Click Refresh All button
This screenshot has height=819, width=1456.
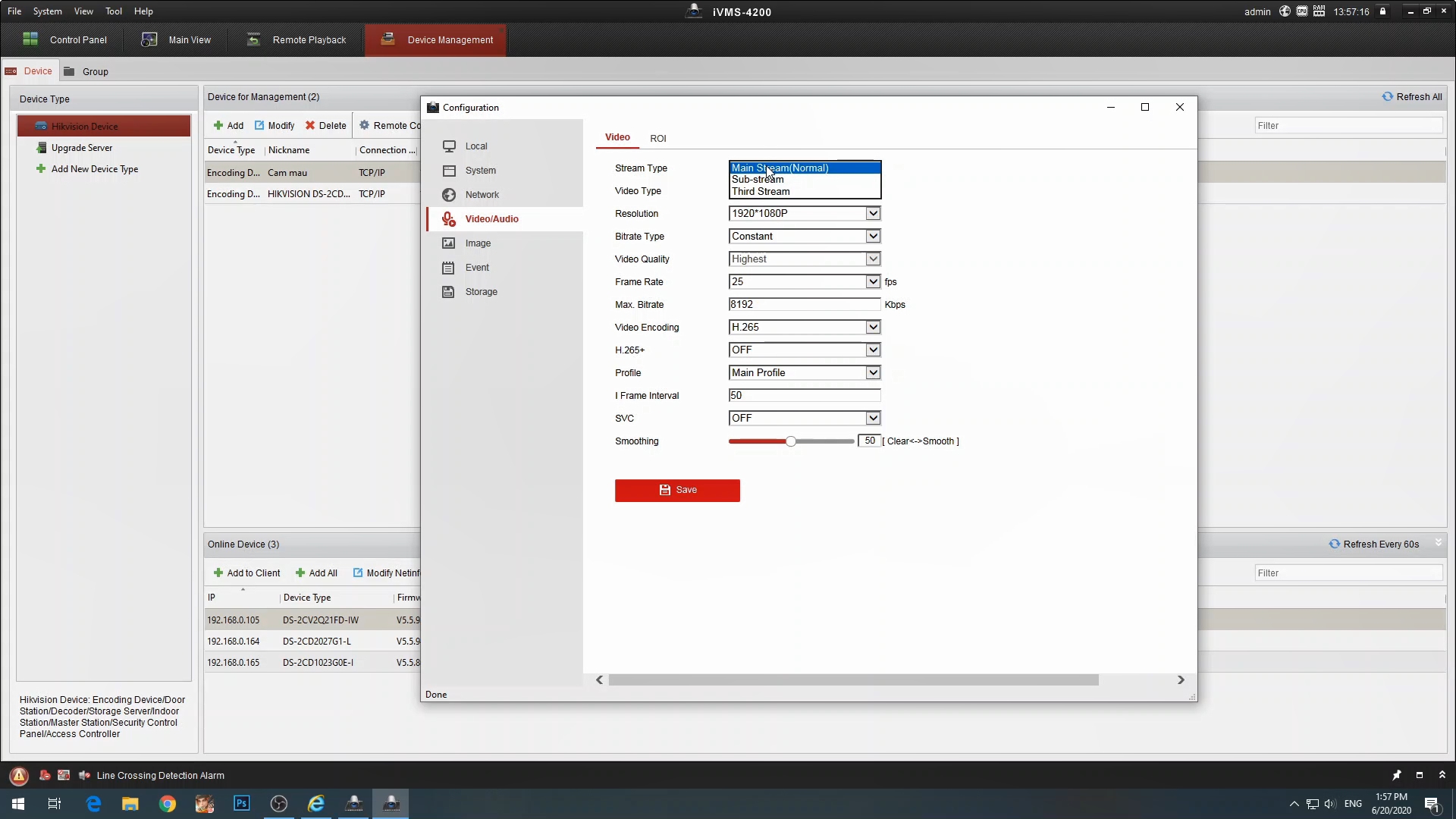click(1412, 97)
